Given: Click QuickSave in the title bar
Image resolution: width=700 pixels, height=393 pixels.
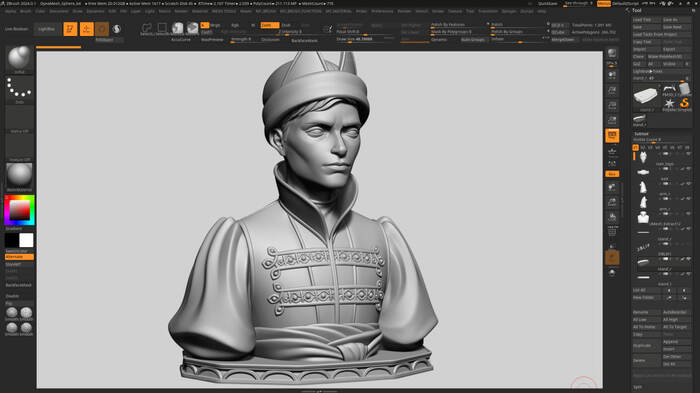Looking at the screenshot, I should click(x=547, y=4).
